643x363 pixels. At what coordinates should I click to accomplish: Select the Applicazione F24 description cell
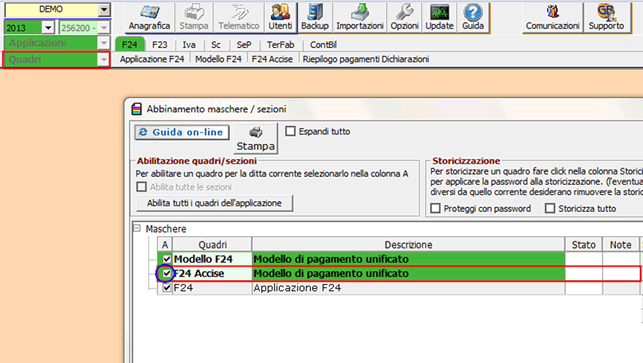(x=408, y=288)
